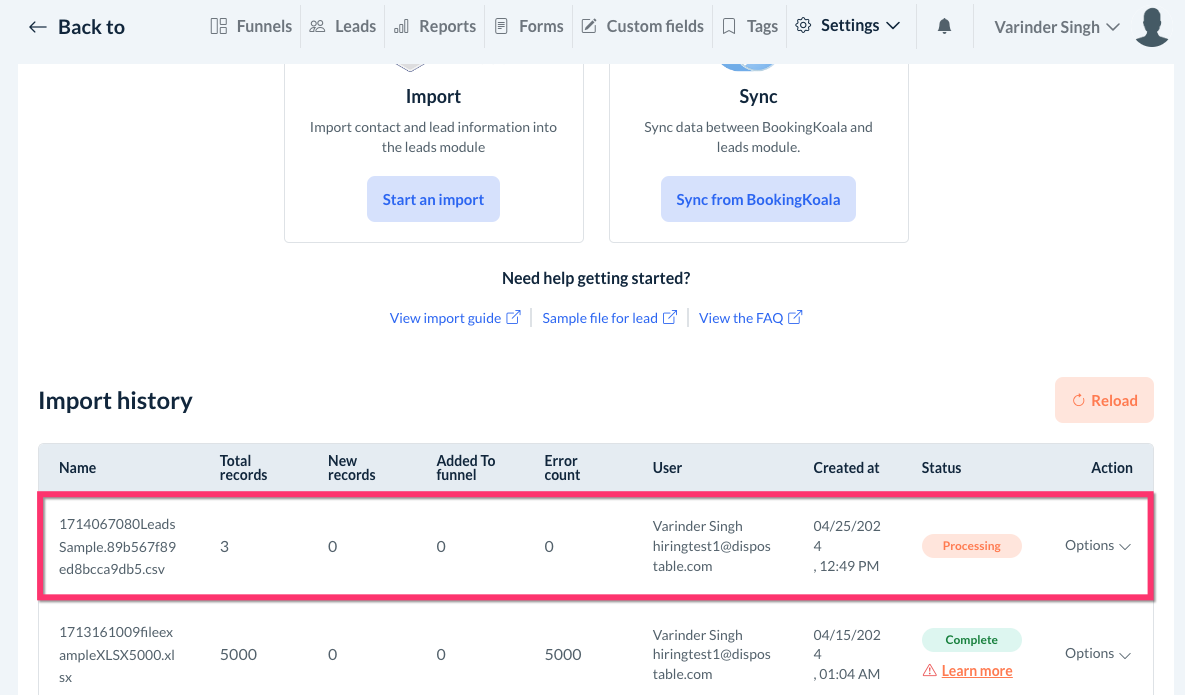Click the Learn more error link
The image size is (1185, 695).
[976, 671]
